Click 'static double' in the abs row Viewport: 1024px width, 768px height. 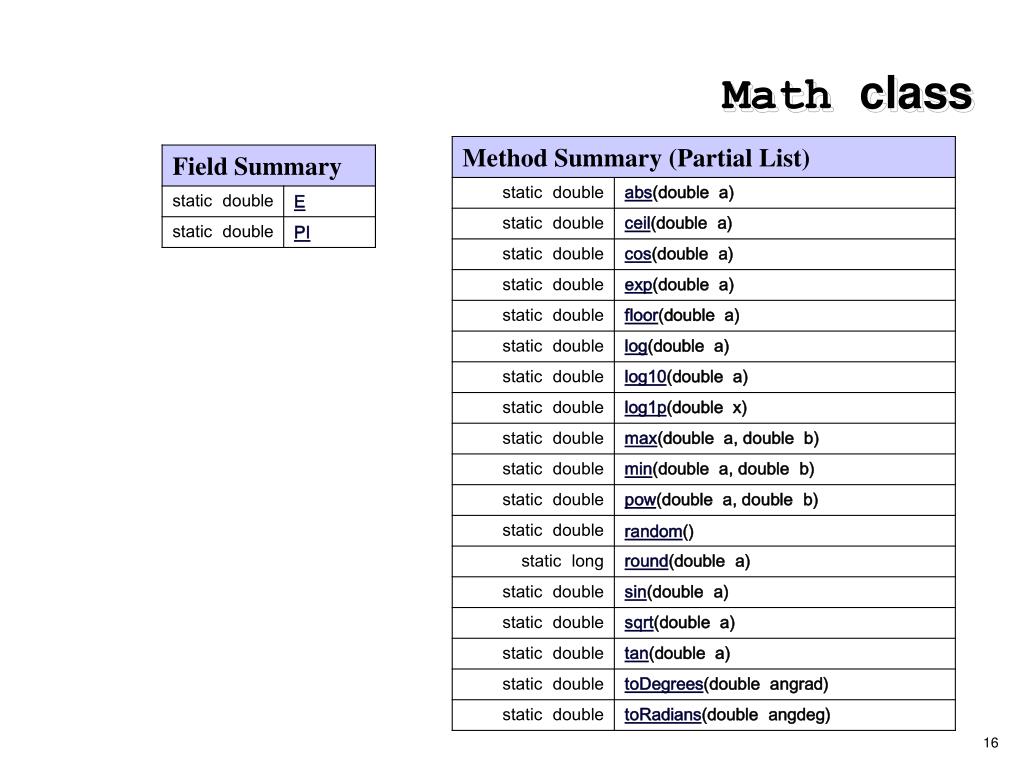(553, 193)
